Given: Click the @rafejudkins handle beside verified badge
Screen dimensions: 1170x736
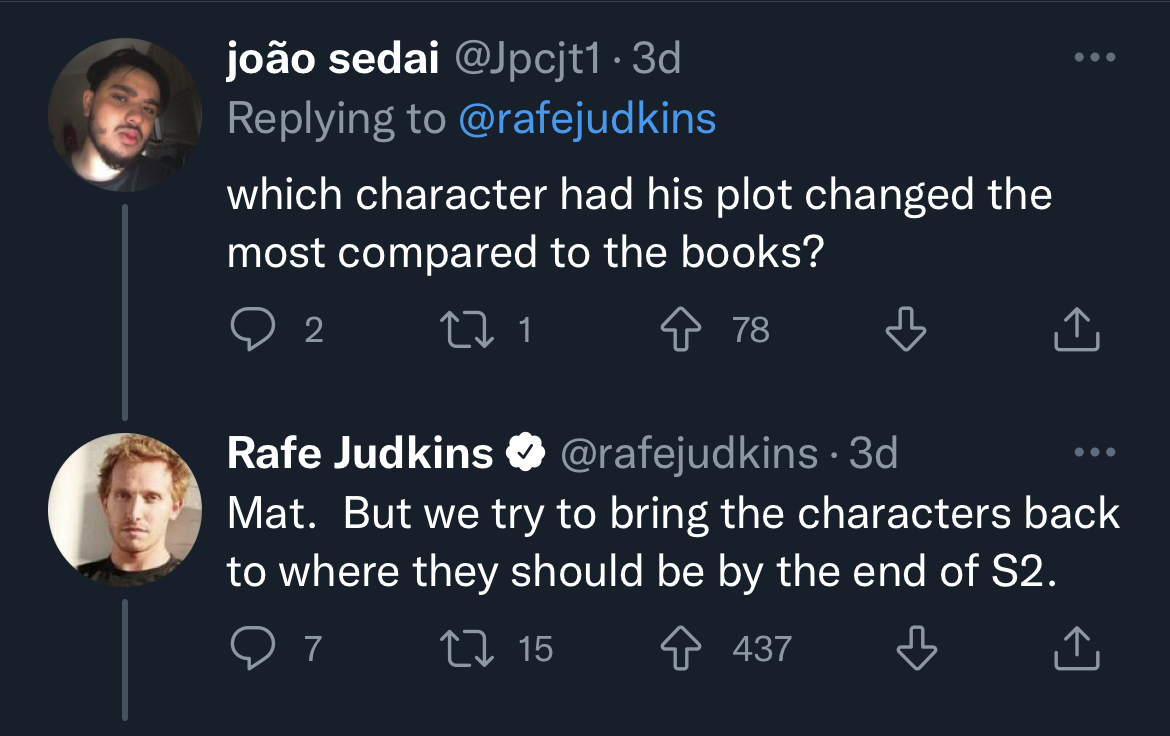Looking at the screenshot, I should (x=690, y=454).
